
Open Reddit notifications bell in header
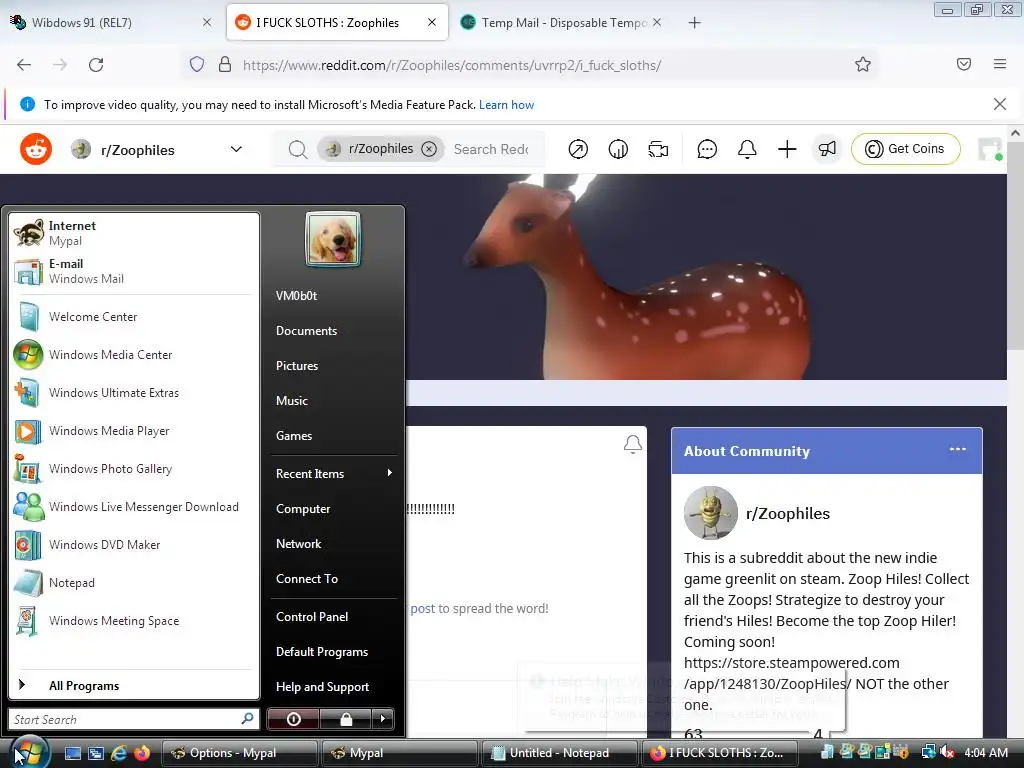point(747,150)
